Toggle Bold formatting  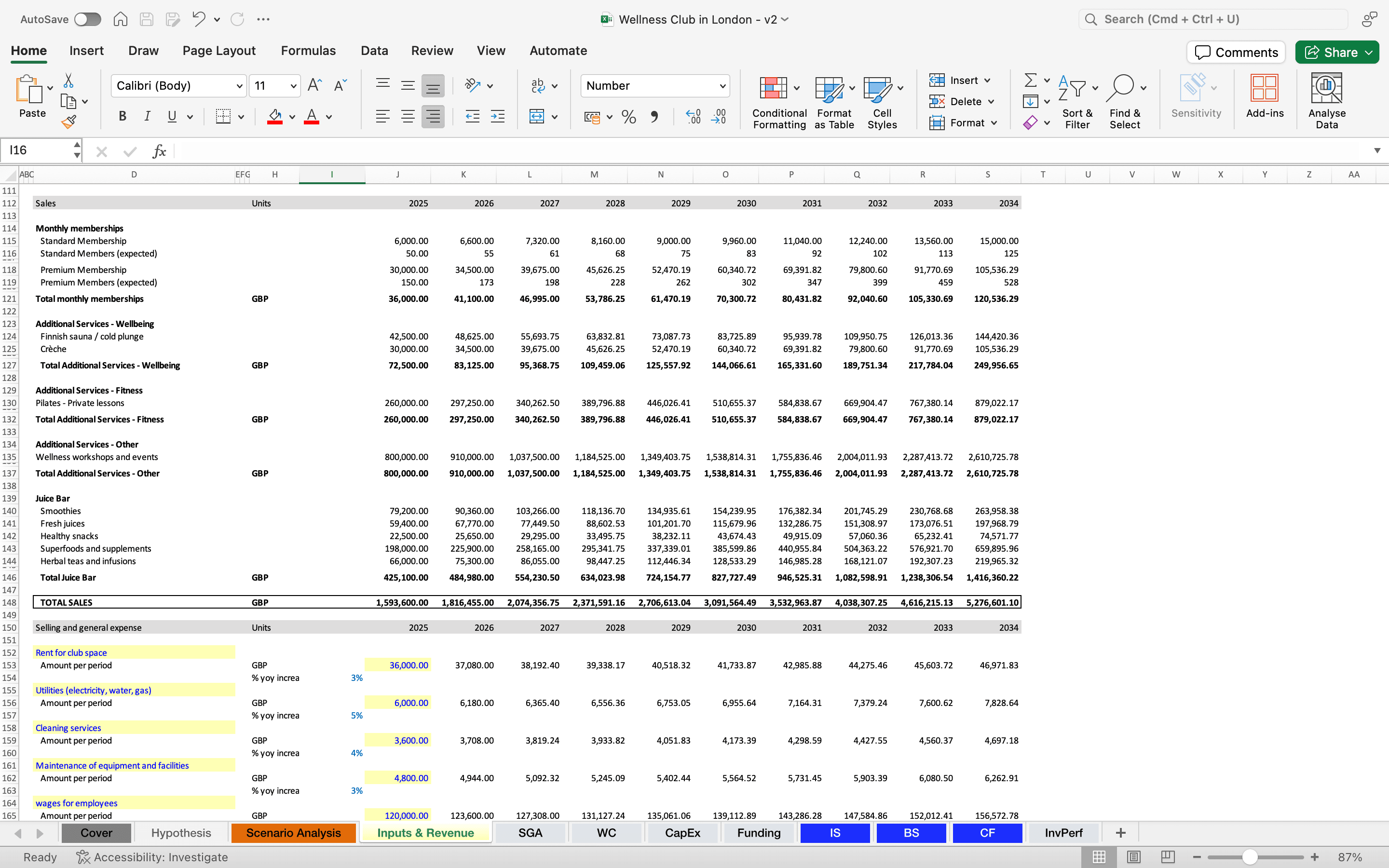(122, 117)
